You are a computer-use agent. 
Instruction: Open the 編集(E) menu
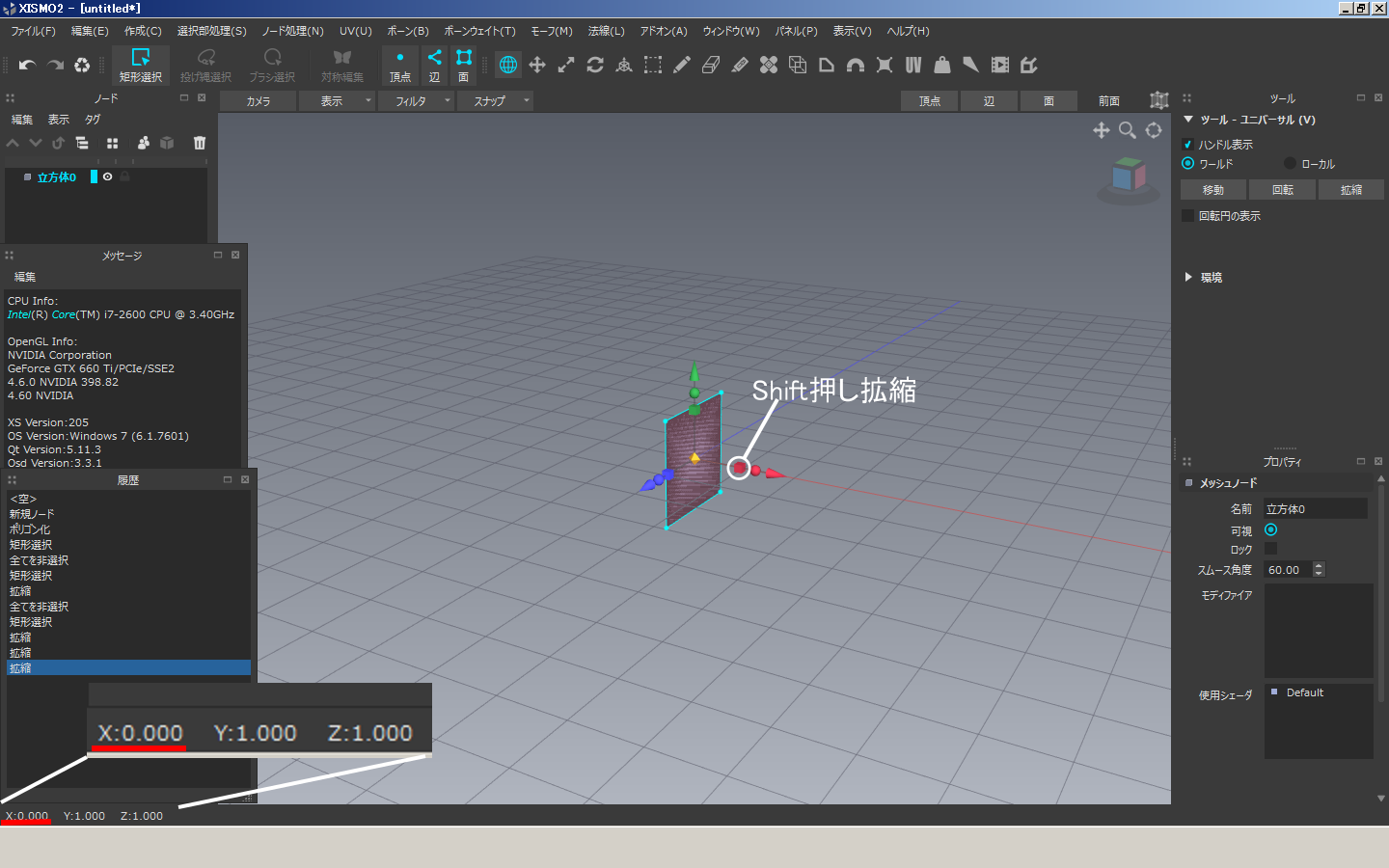click(x=90, y=31)
